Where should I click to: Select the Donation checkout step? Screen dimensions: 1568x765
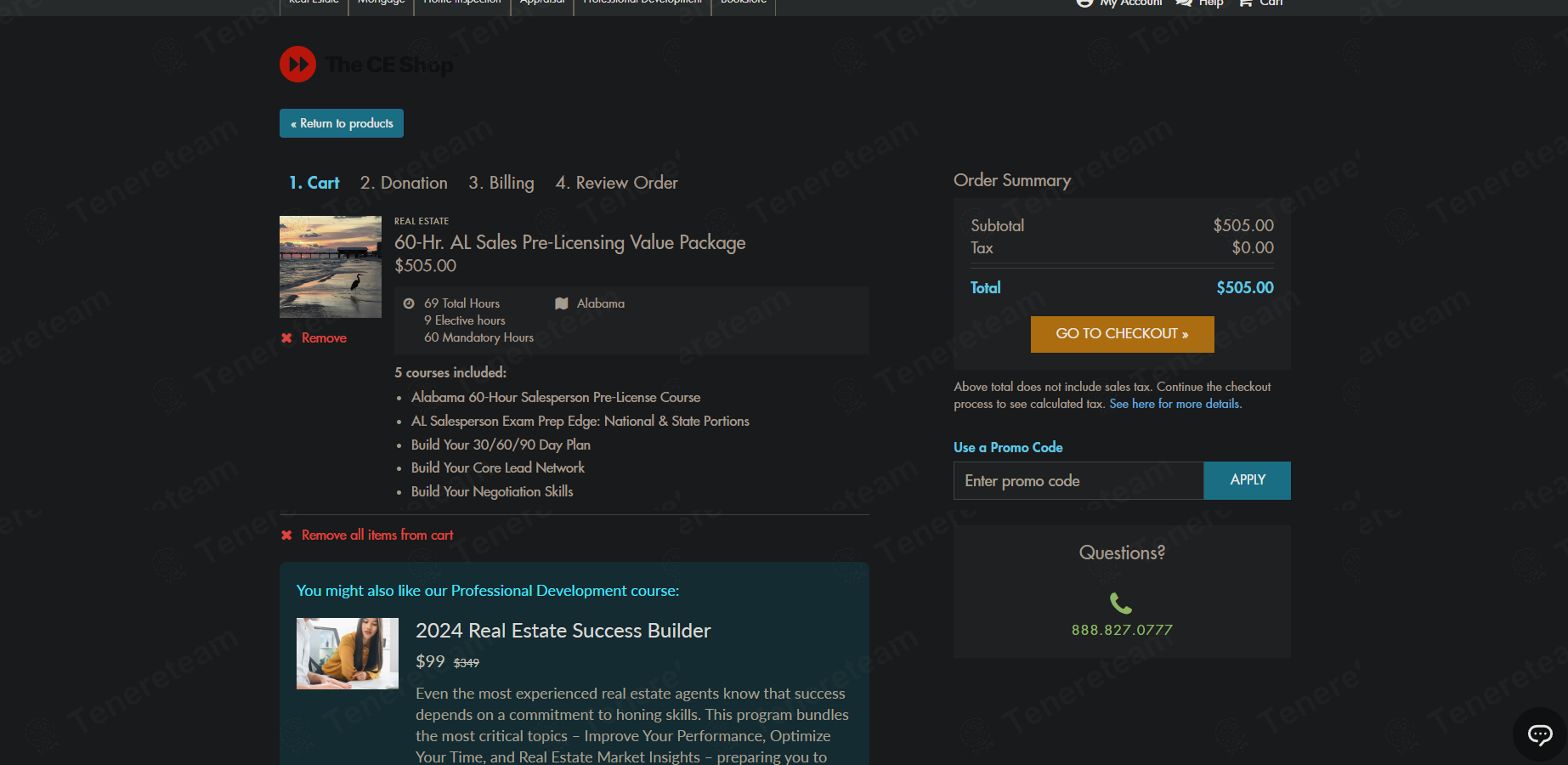click(x=404, y=183)
